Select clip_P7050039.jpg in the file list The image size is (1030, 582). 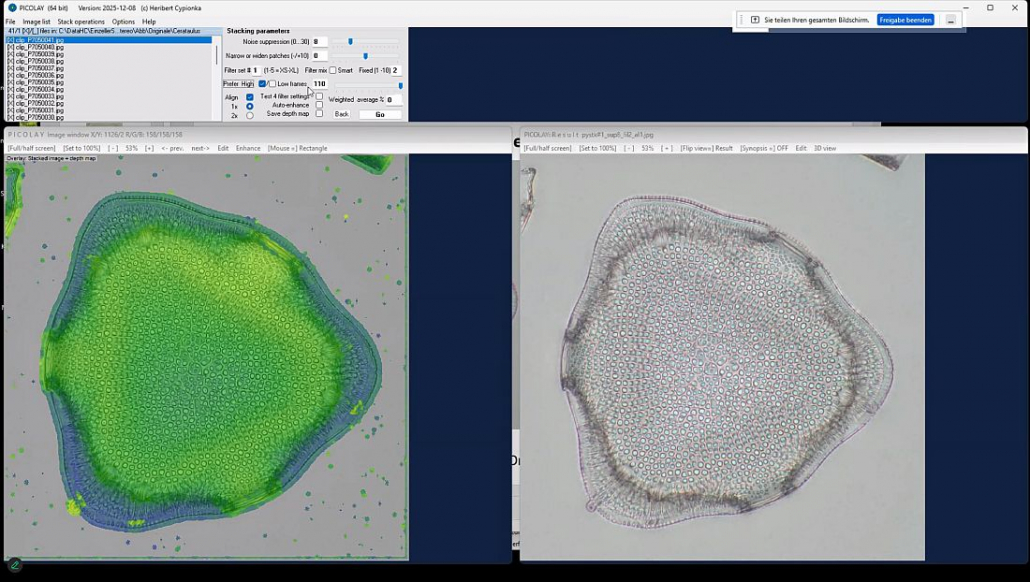[x=40, y=54]
